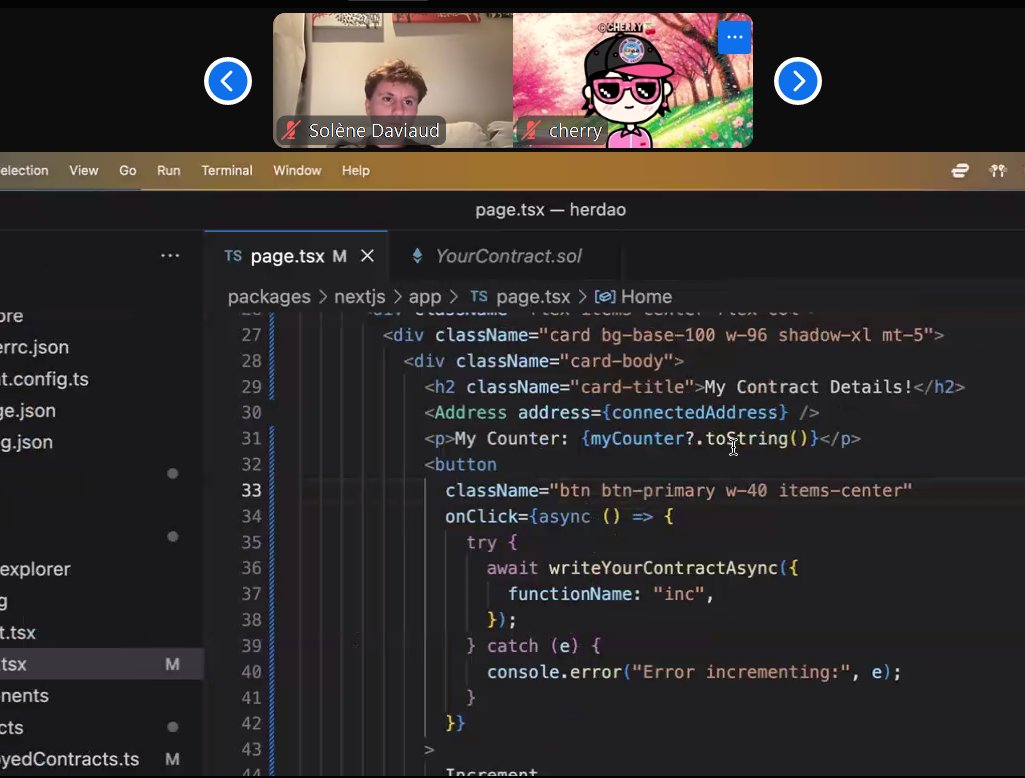Select the nents folder in explorer
1025x778 pixels.
[24, 696]
